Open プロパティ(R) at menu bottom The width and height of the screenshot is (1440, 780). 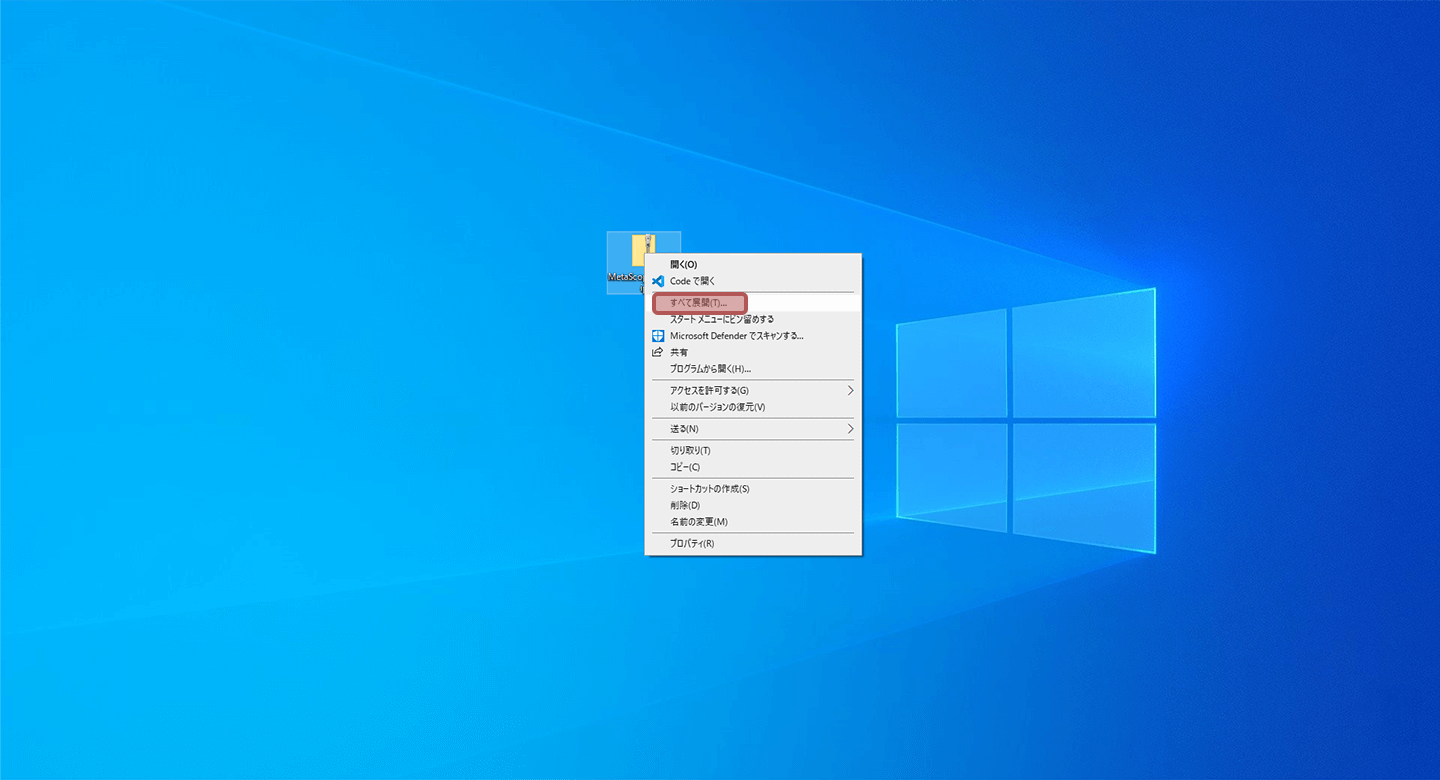[x=692, y=544]
